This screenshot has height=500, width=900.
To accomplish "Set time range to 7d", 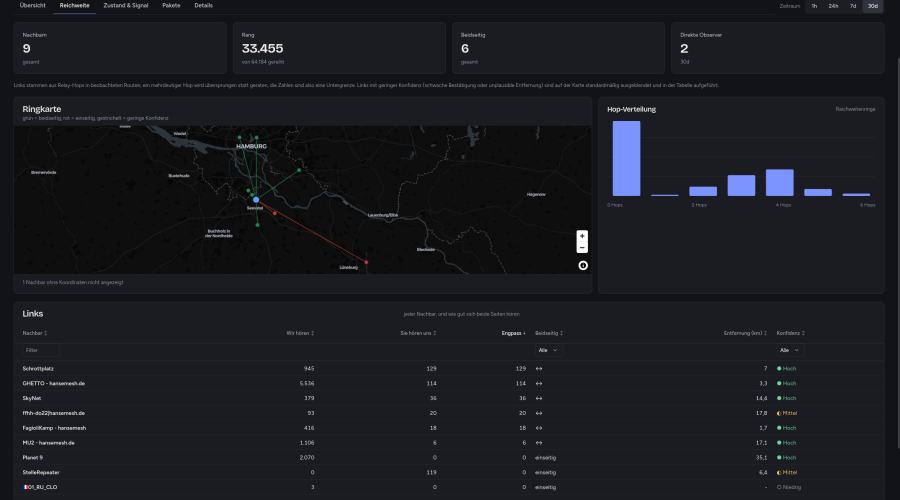I will [853, 6].
